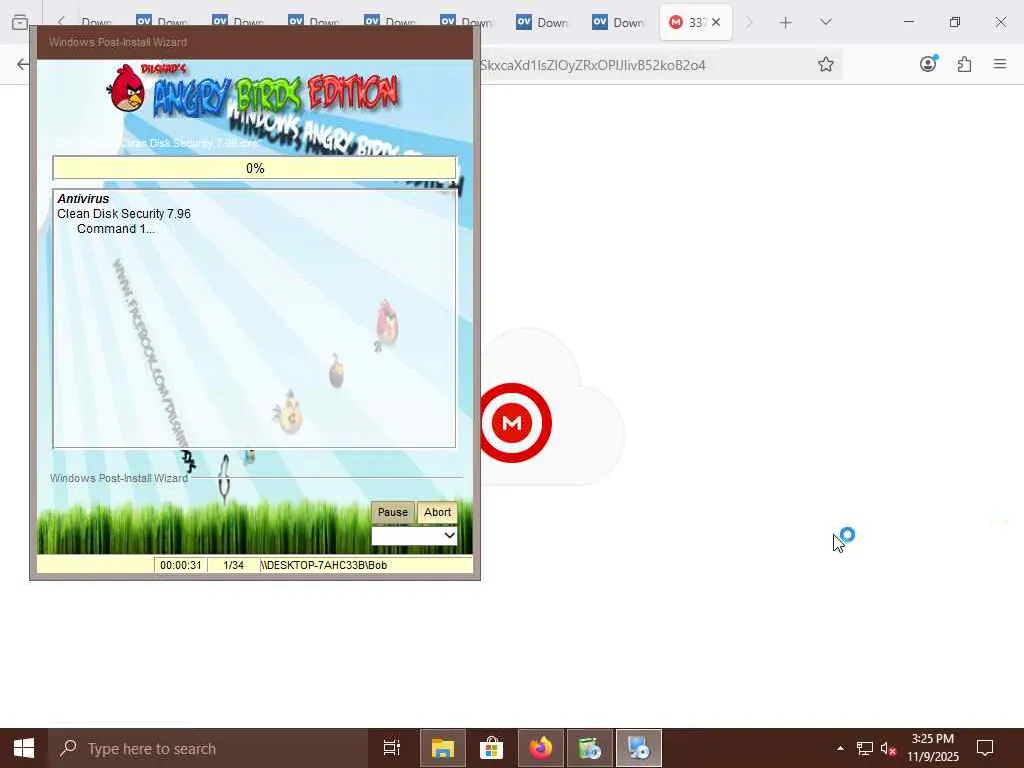Open File Explorer from the taskbar
This screenshot has width=1024, height=768.
click(x=443, y=748)
